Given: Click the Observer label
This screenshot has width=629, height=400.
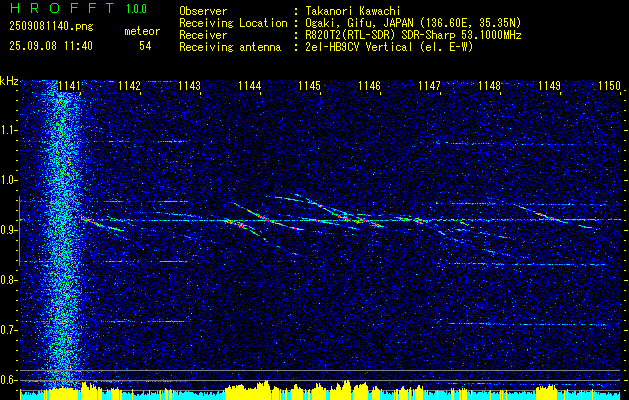Looking at the screenshot, I should click(x=203, y=11).
